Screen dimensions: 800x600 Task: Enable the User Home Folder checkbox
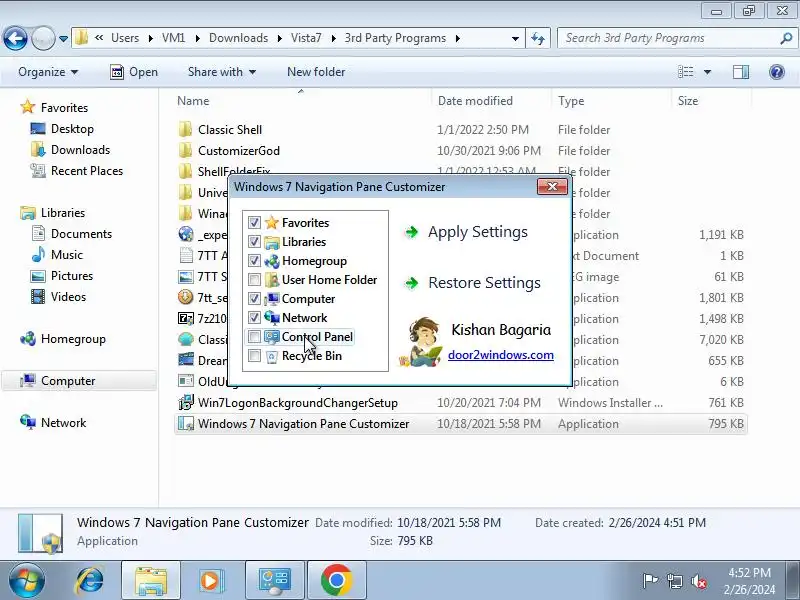pyautogui.click(x=254, y=280)
